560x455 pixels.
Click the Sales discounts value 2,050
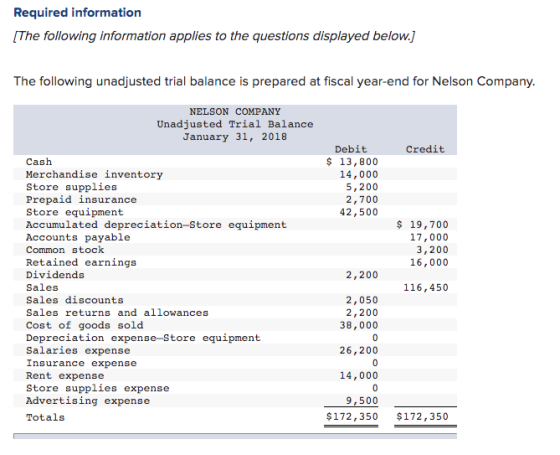(x=362, y=300)
